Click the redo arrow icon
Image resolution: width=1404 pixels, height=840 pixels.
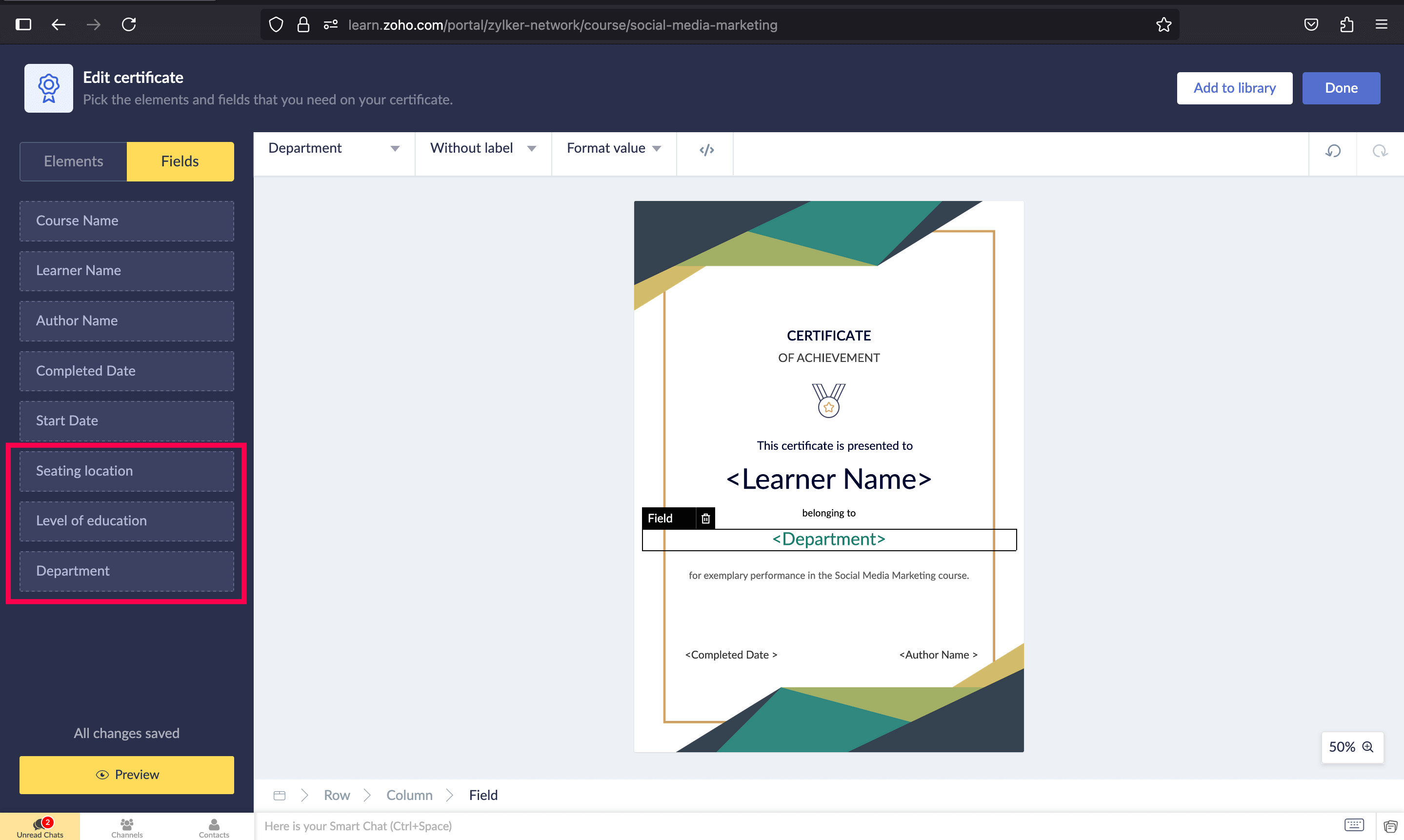pos(1380,151)
